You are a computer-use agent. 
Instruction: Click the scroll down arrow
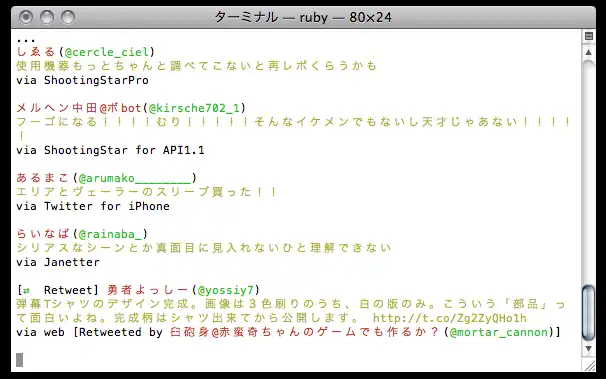588,348
